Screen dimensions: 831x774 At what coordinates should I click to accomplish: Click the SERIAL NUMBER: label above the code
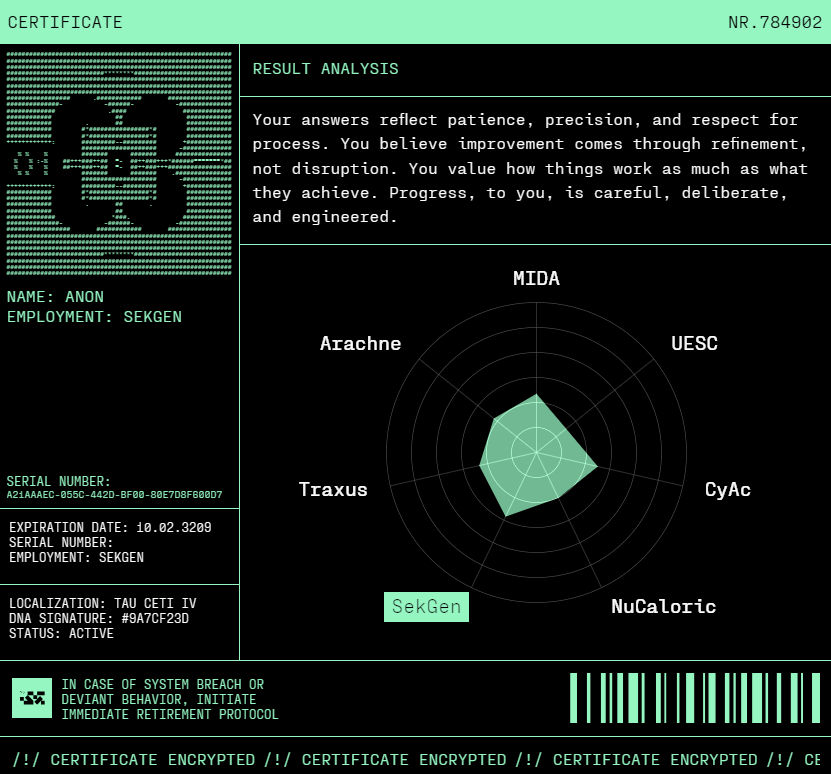pos(58,481)
